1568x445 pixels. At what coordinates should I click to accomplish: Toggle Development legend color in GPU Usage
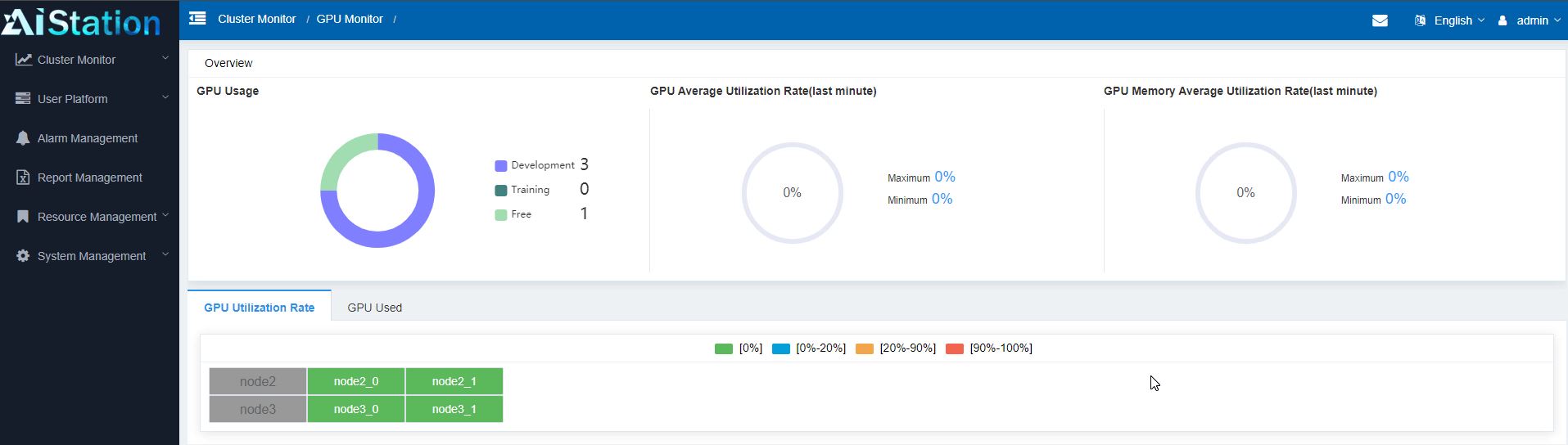[x=501, y=165]
